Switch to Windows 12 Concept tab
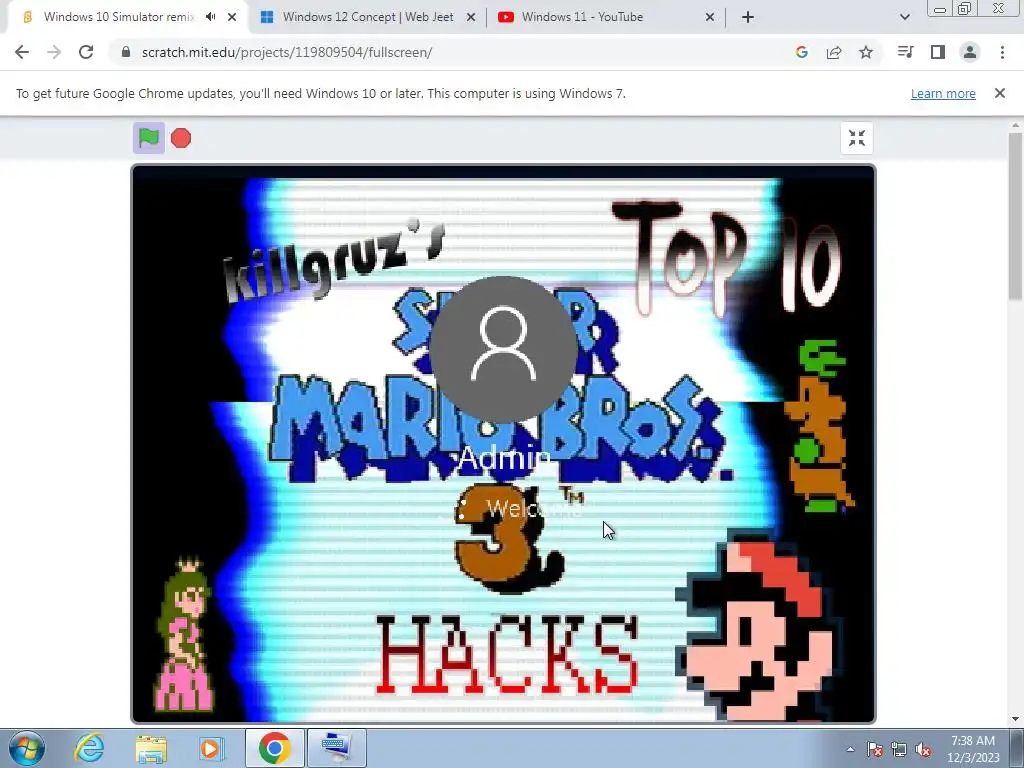1024x768 pixels. (x=368, y=17)
